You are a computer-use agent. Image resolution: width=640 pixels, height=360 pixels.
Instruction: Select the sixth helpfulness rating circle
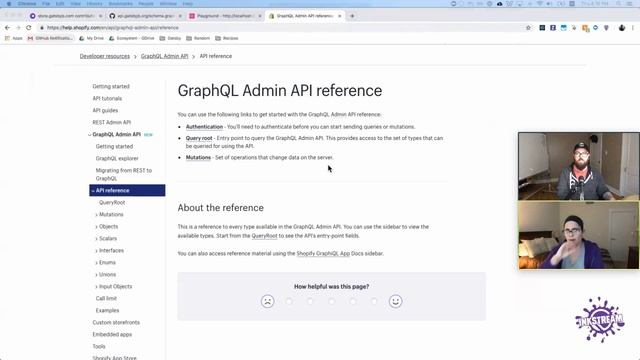[374, 301]
